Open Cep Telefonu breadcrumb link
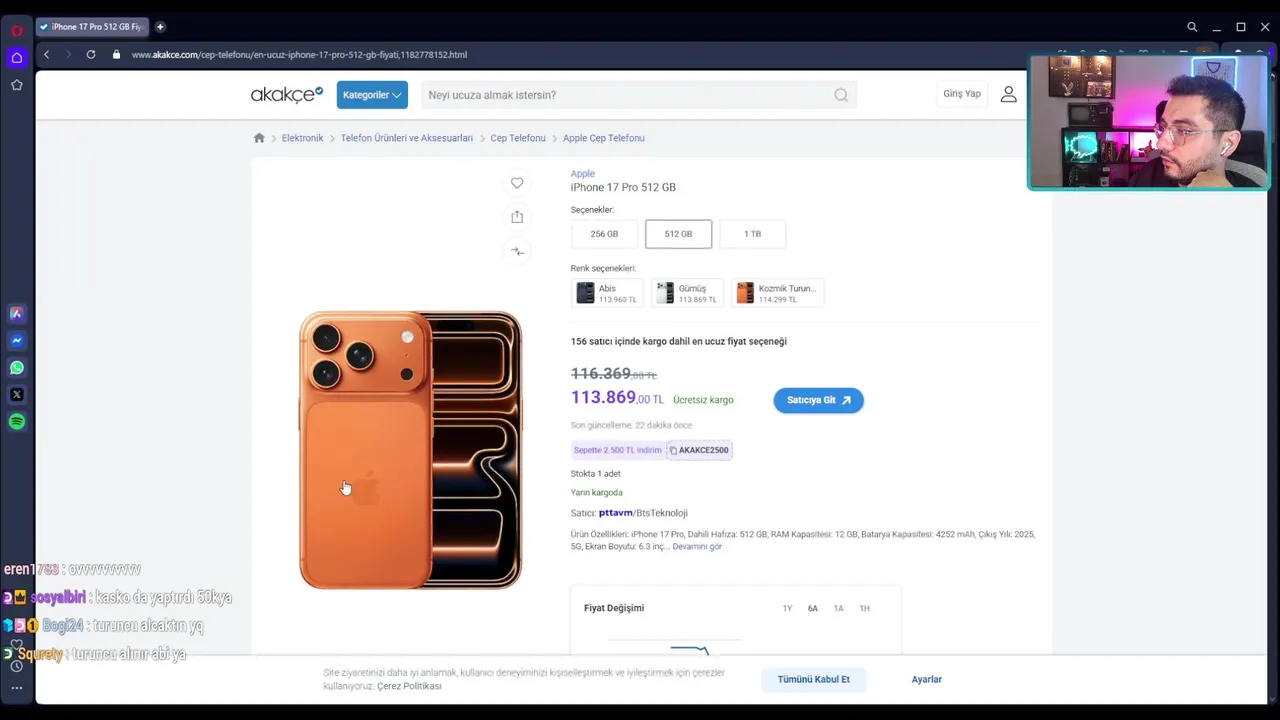The image size is (1280, 720). coord(518,138)
